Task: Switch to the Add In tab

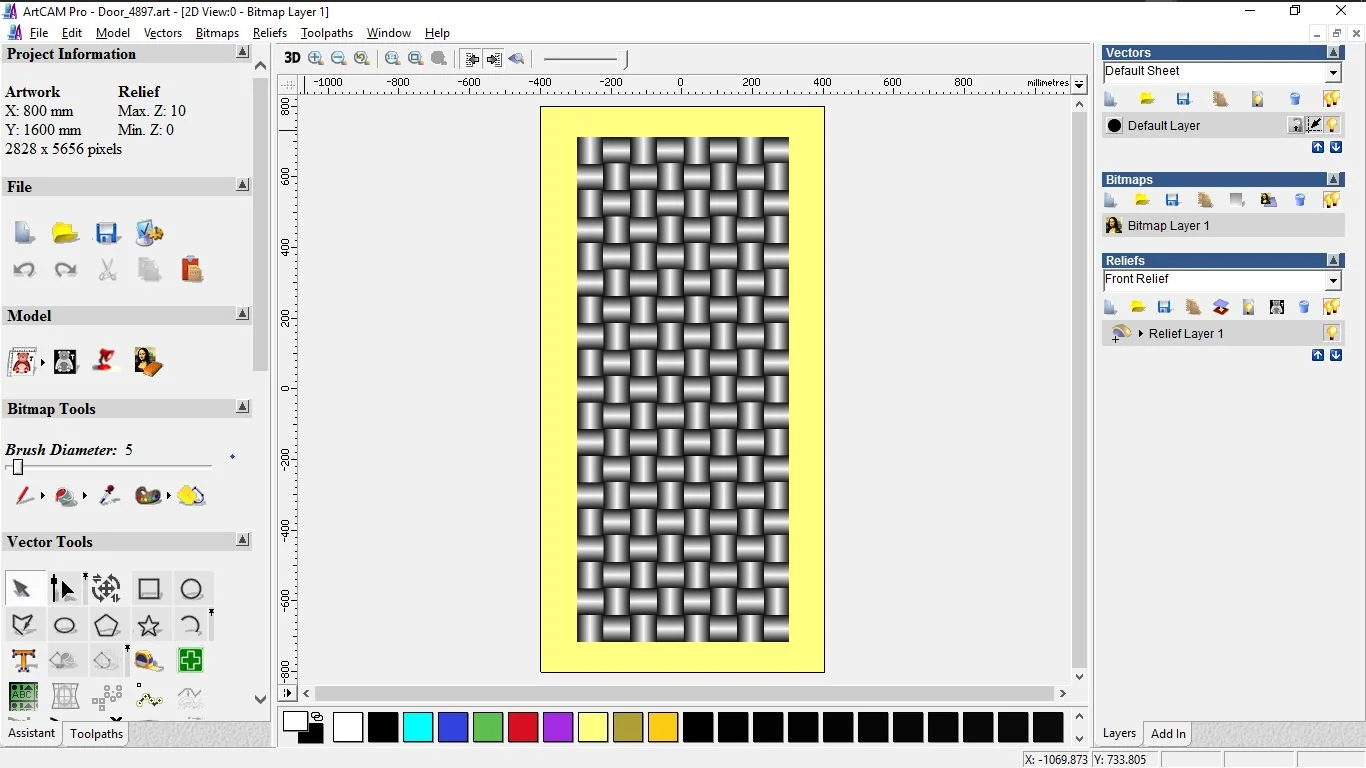Action: pos(1168,733)
